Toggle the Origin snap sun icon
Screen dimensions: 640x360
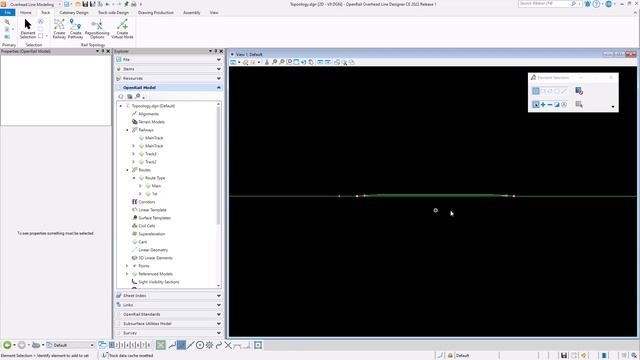click(209, 345)
